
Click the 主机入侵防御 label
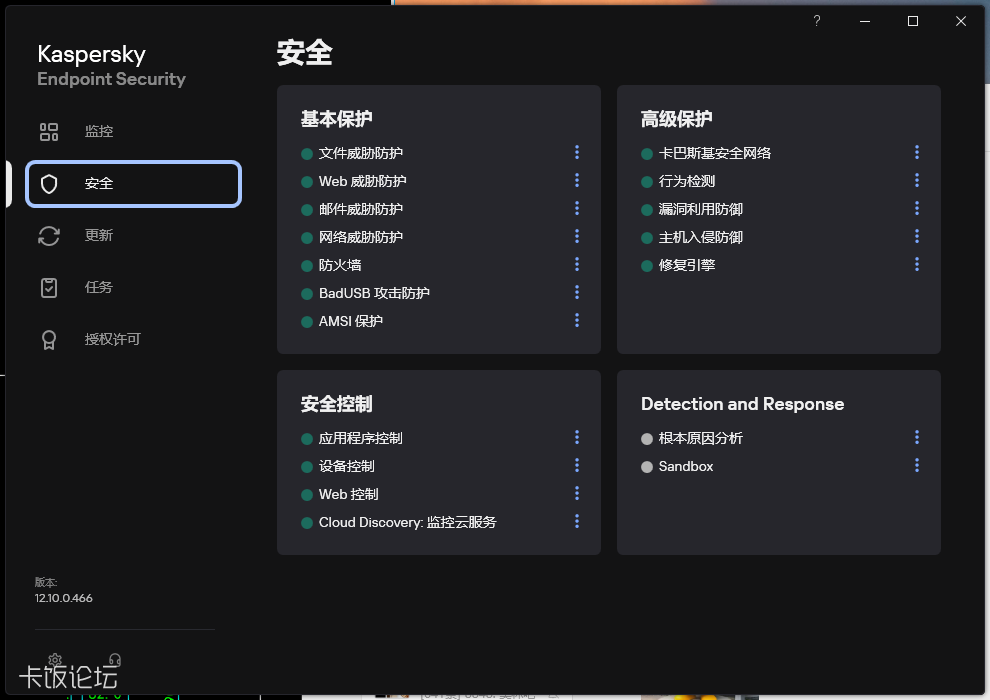701,237
